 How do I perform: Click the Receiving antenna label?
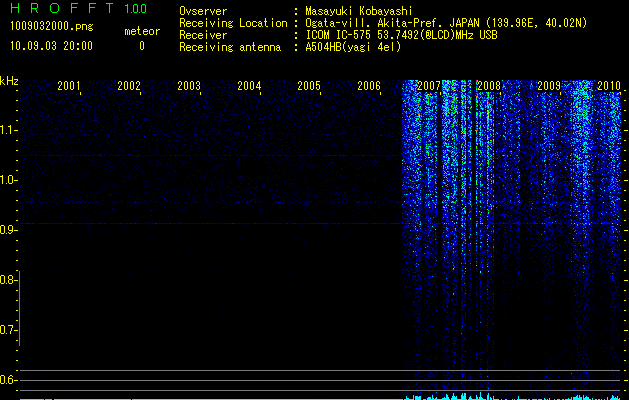coord(230,47)
